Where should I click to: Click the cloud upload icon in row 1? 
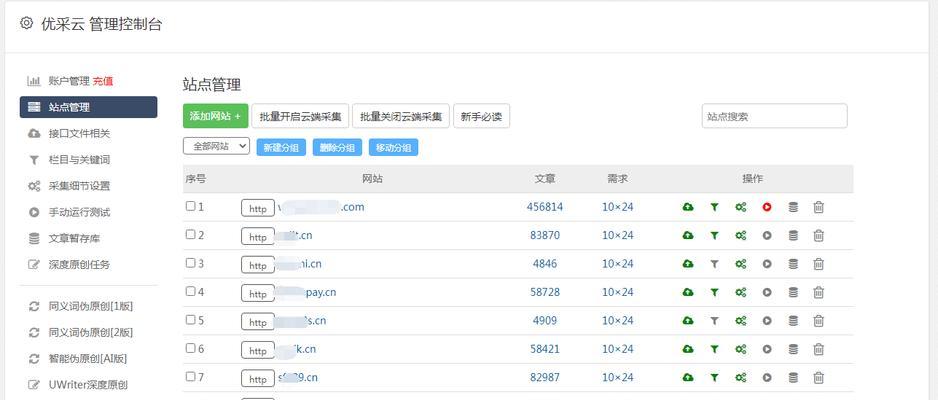[688, 207]
